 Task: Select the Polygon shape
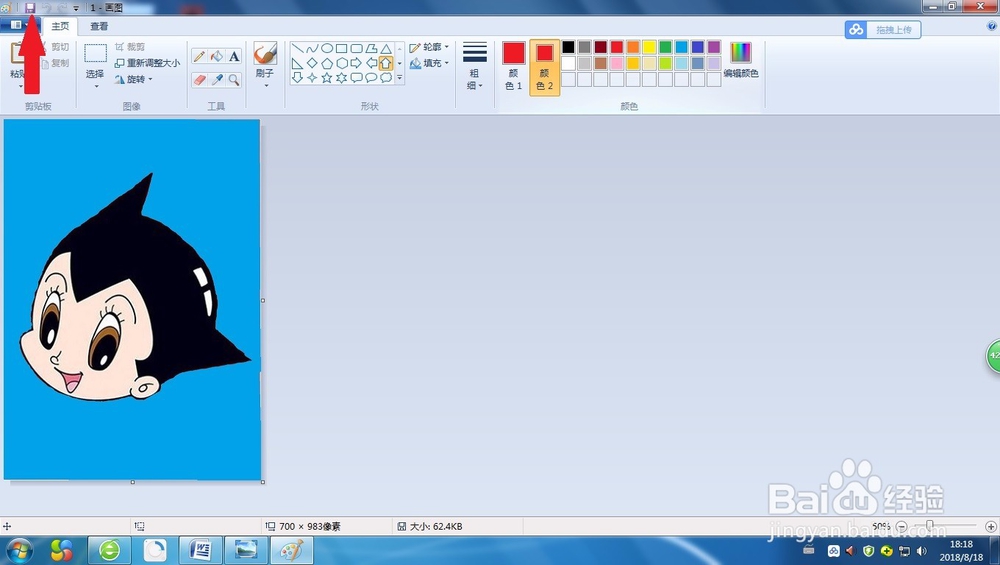pyautogui.click(x=371, y=48)
